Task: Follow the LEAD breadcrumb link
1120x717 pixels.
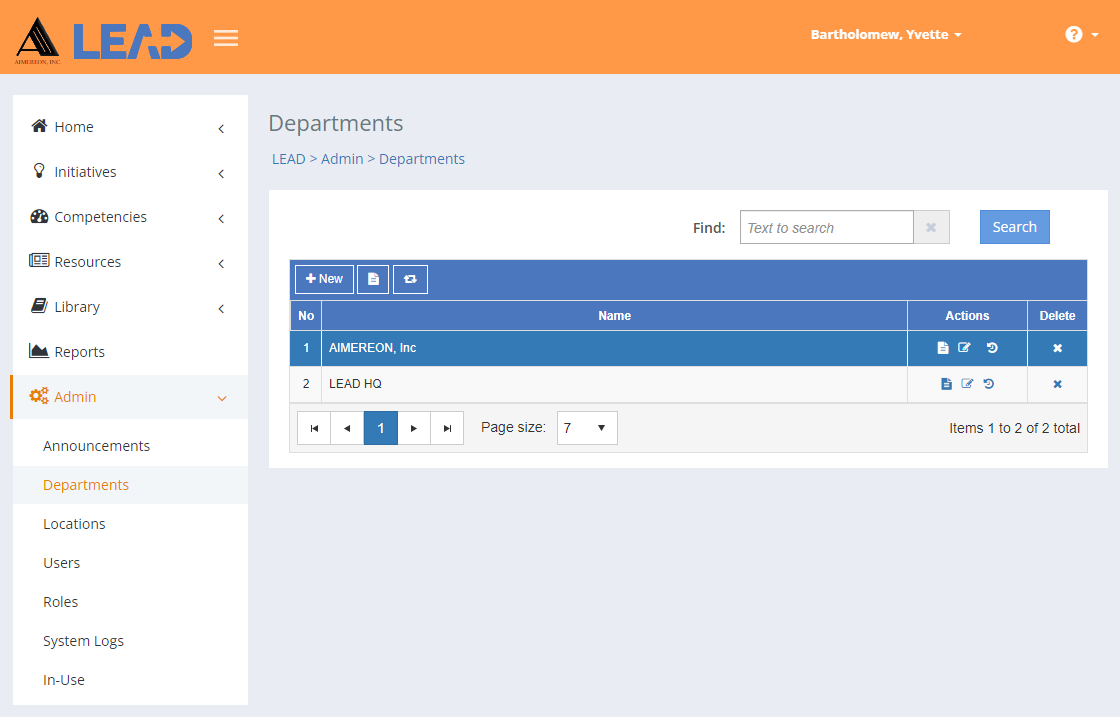Action: 289,159
